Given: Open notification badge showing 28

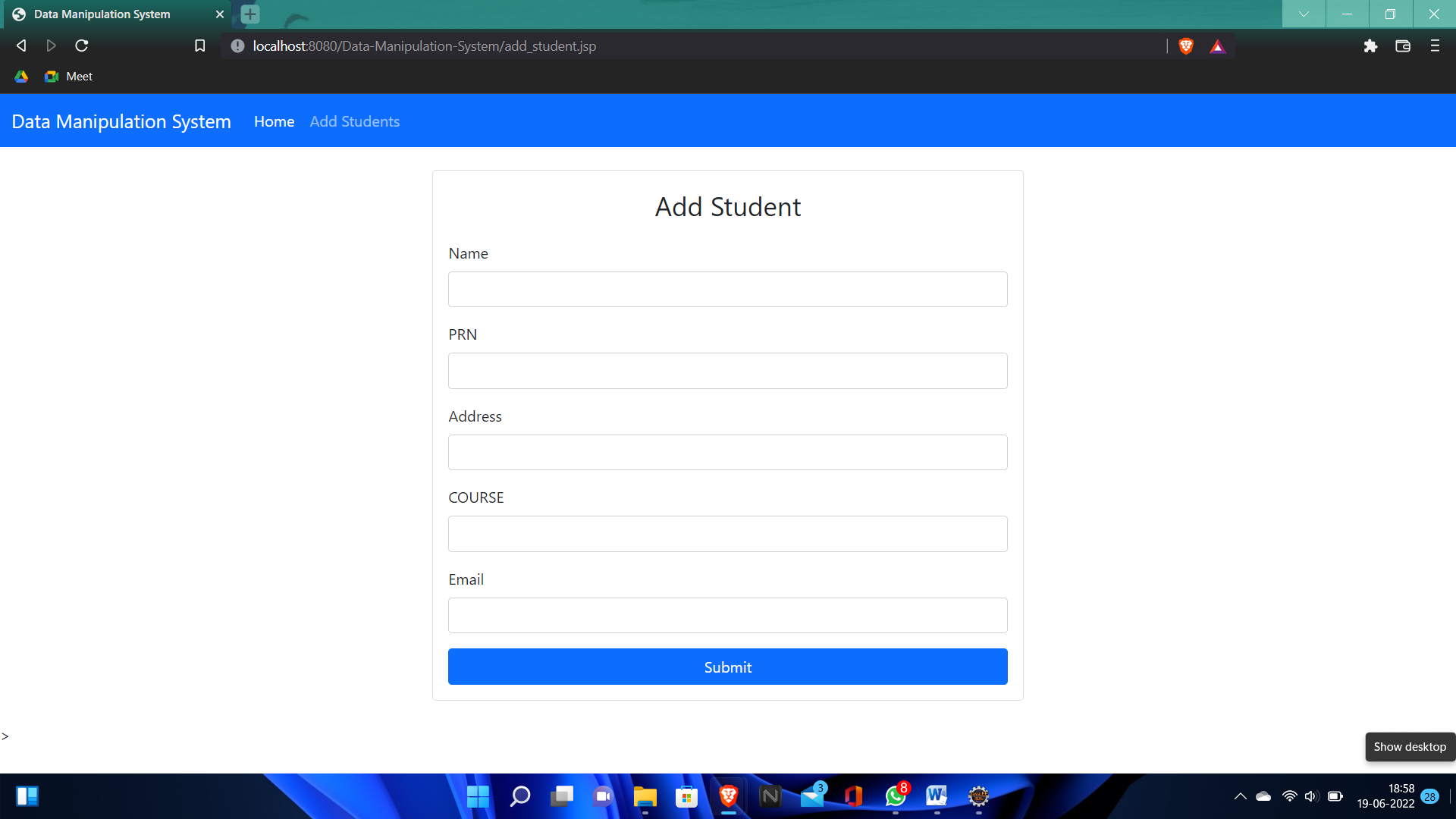Looking at the screenshot, I should coord(1430,796).
